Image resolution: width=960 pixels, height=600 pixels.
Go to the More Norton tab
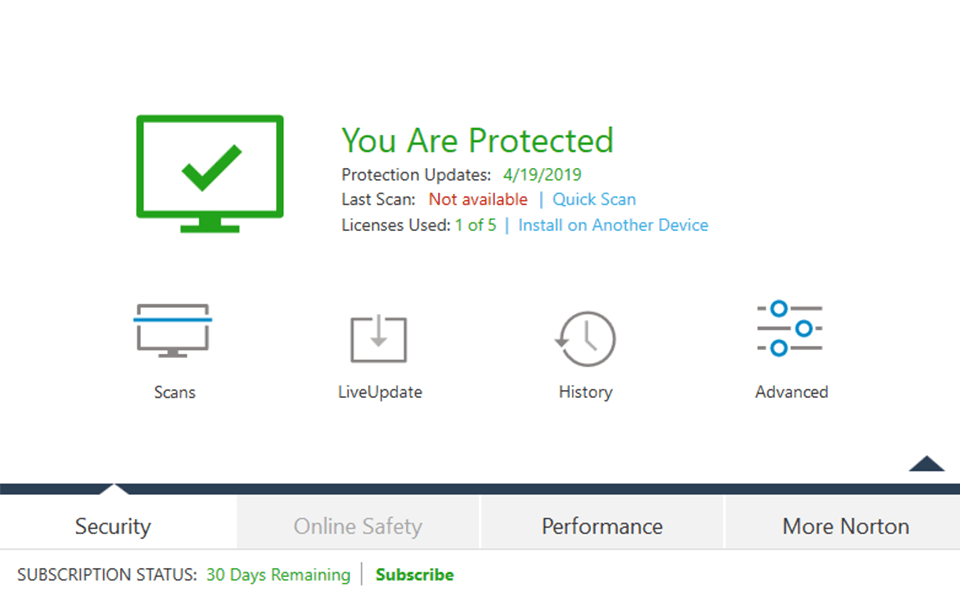[x=846, y=526]
